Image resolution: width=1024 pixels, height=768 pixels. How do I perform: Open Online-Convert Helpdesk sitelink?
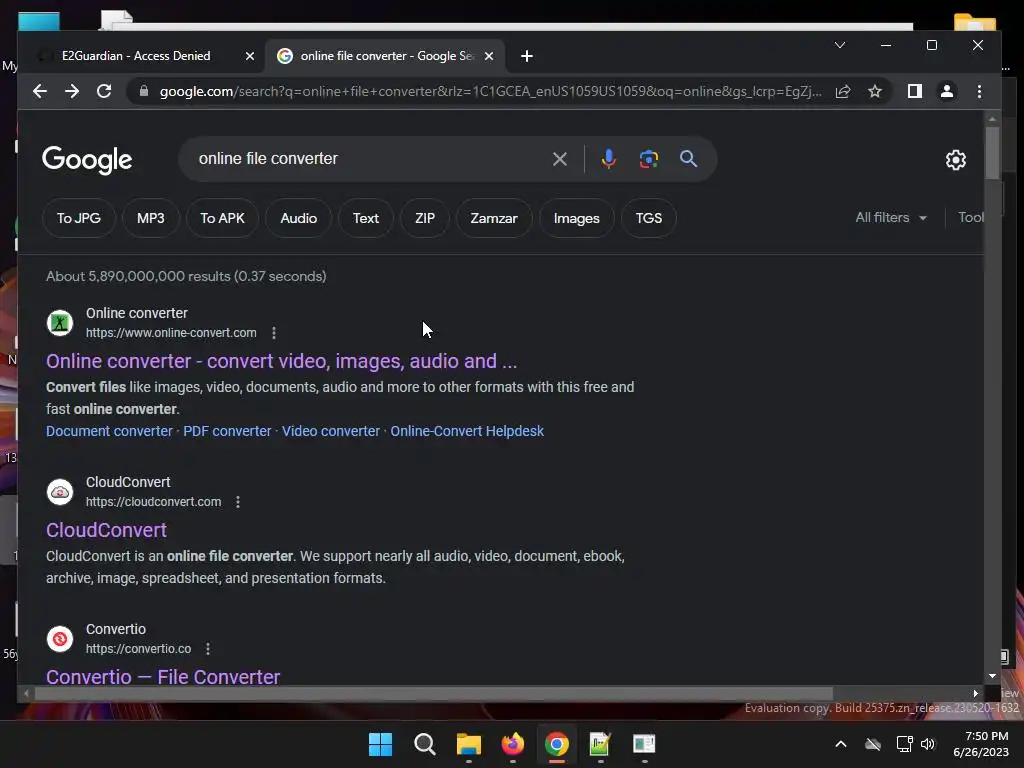pyautogui.click(x=467, y=431)
